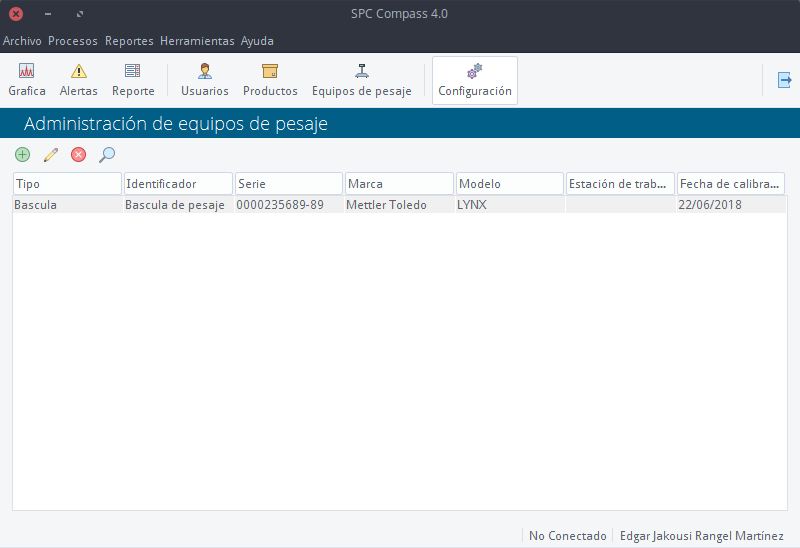This screenshot has height=548, width=800.
Task: Sort by the Serie column header
Action: coord(289,184)
